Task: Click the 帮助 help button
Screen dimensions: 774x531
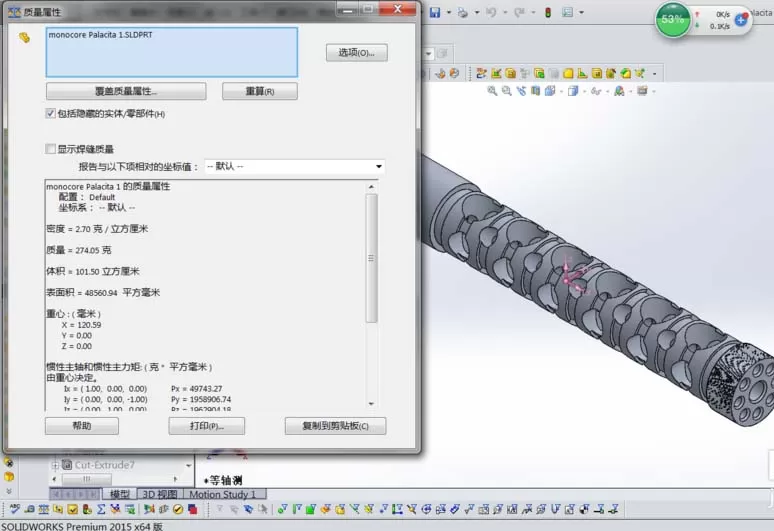Action: click(82, 426)
